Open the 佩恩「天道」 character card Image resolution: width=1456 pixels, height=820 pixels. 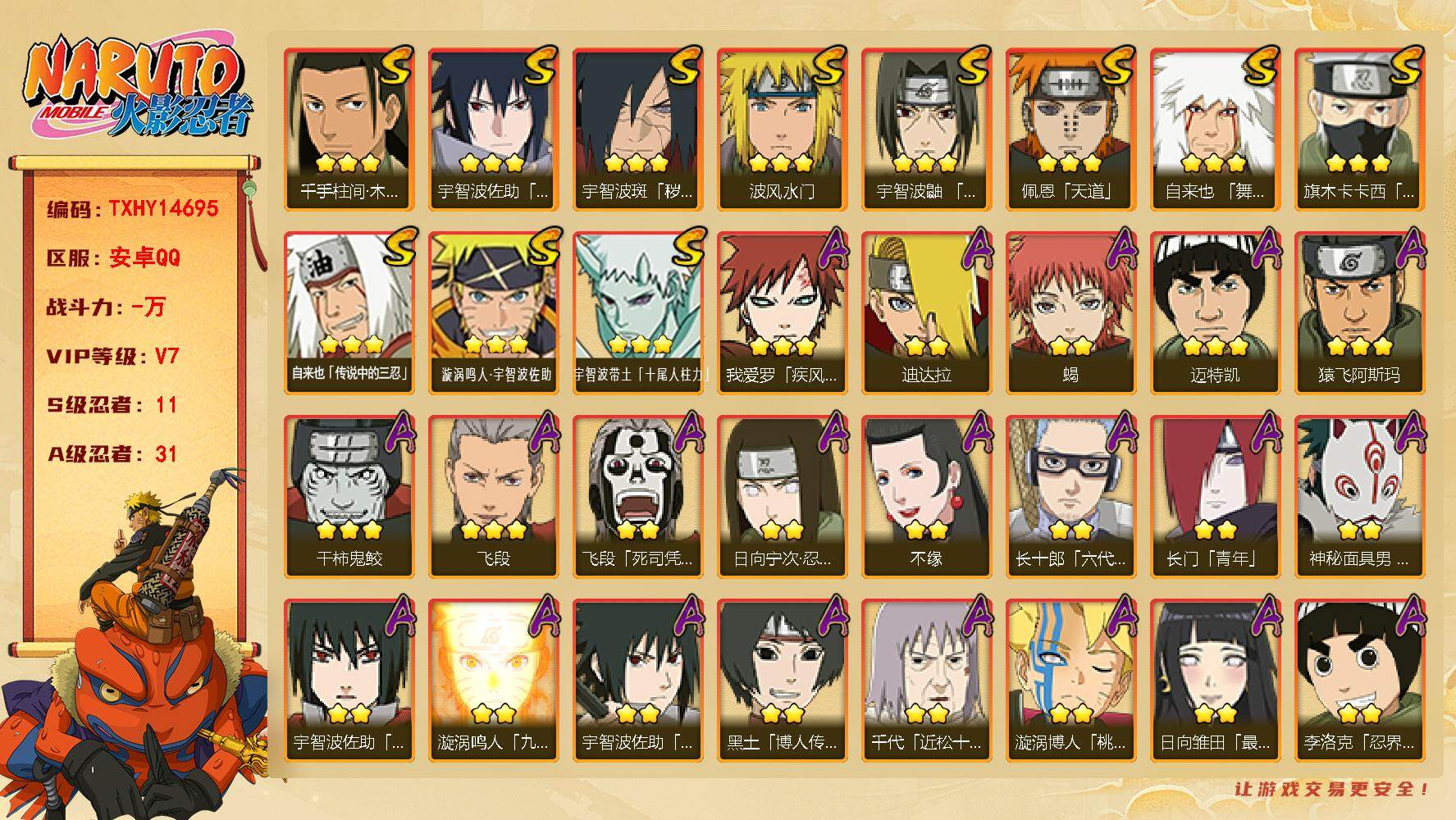click(x=1070, y=130)
